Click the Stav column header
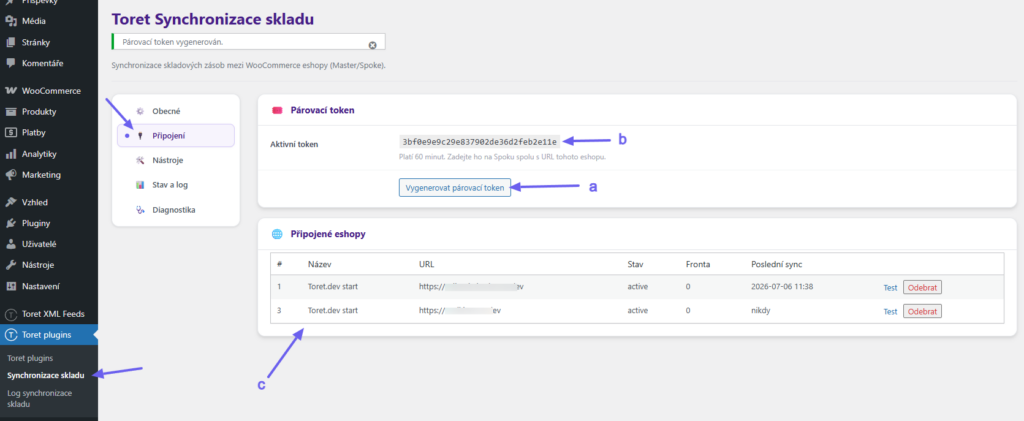 (x=635, y=264)
